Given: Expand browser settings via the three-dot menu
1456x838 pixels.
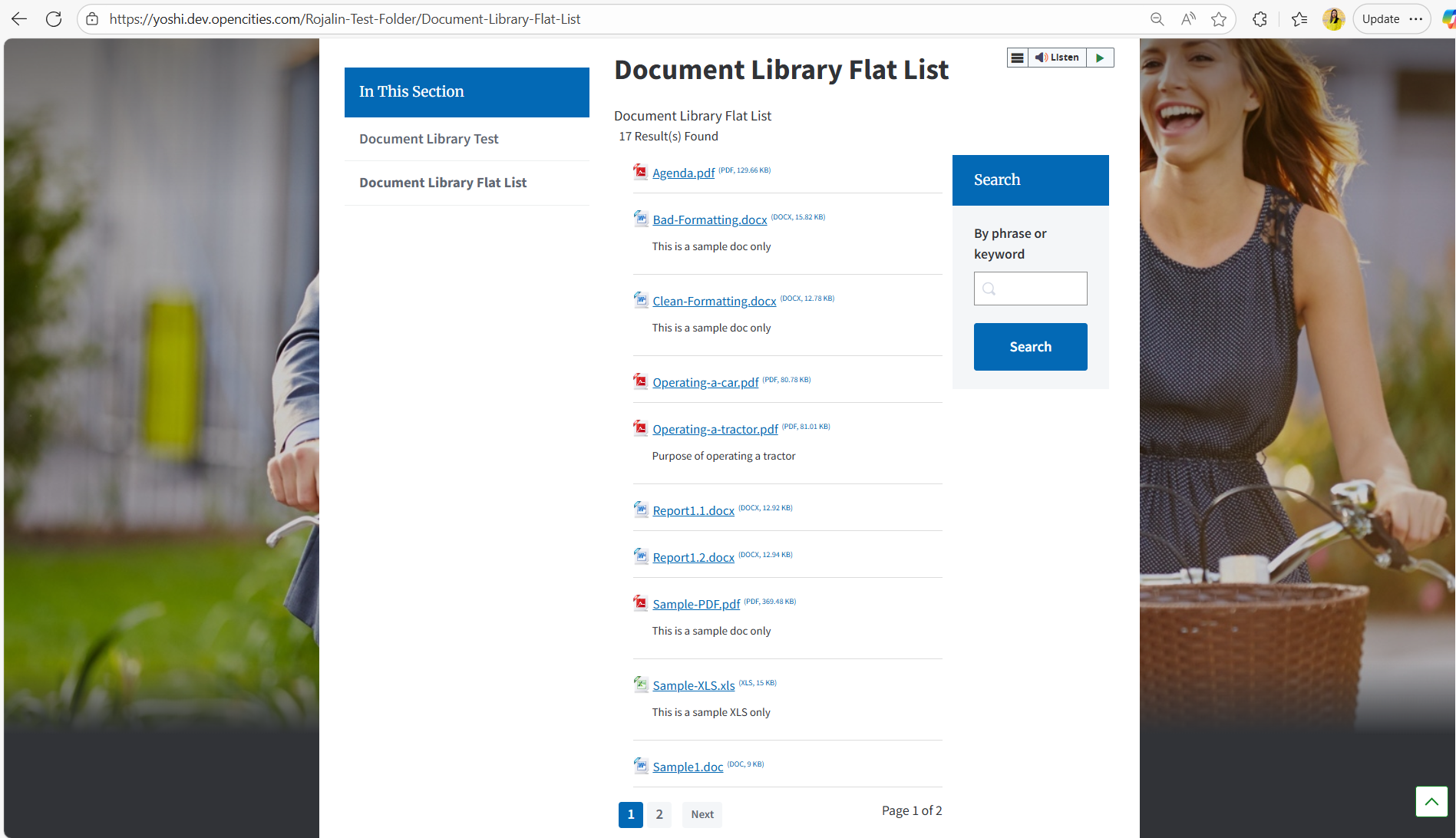Looking at the screenshot, I should point(1416,18).
